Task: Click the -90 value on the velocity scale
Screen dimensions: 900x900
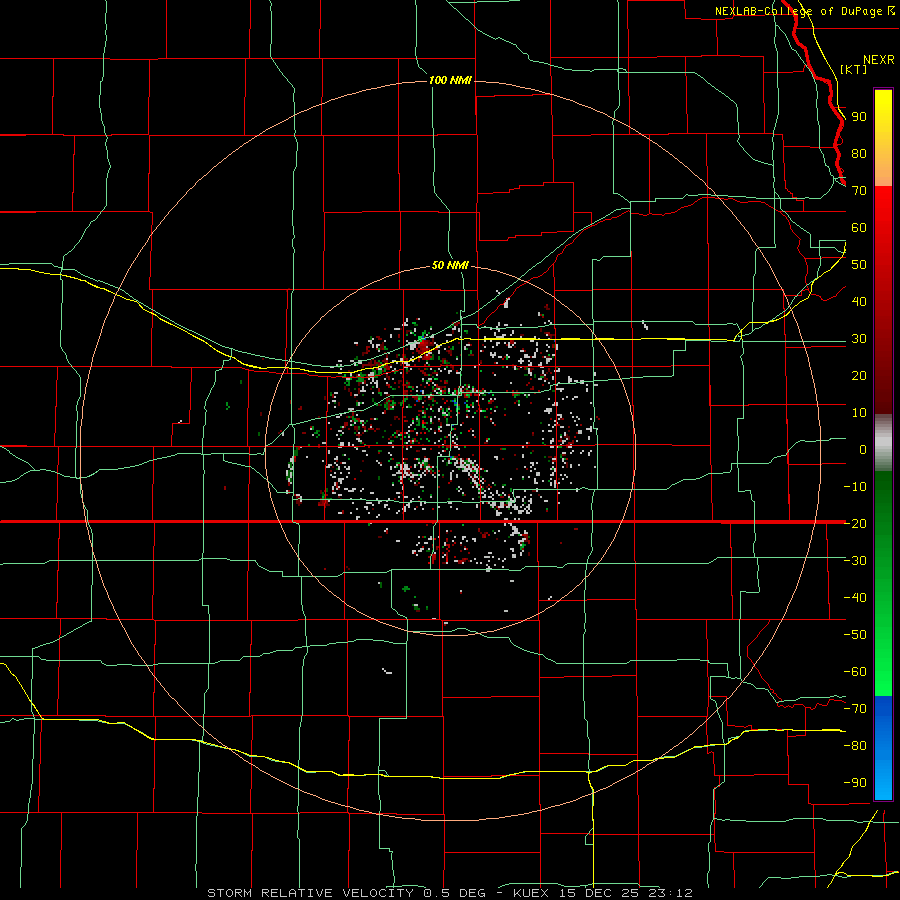Action: (855, 783)
